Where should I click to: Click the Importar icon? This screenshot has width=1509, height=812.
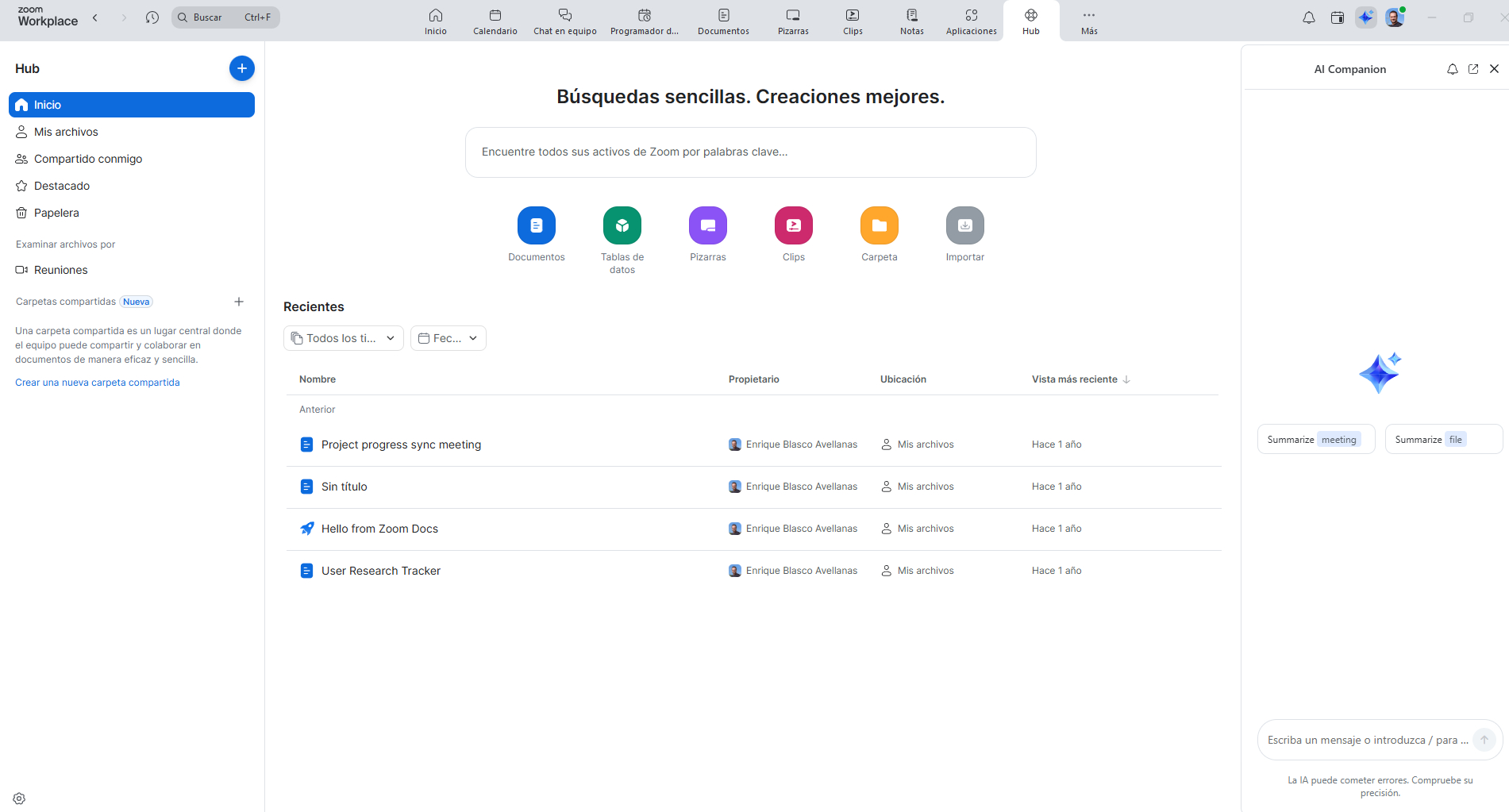[965, 225]
